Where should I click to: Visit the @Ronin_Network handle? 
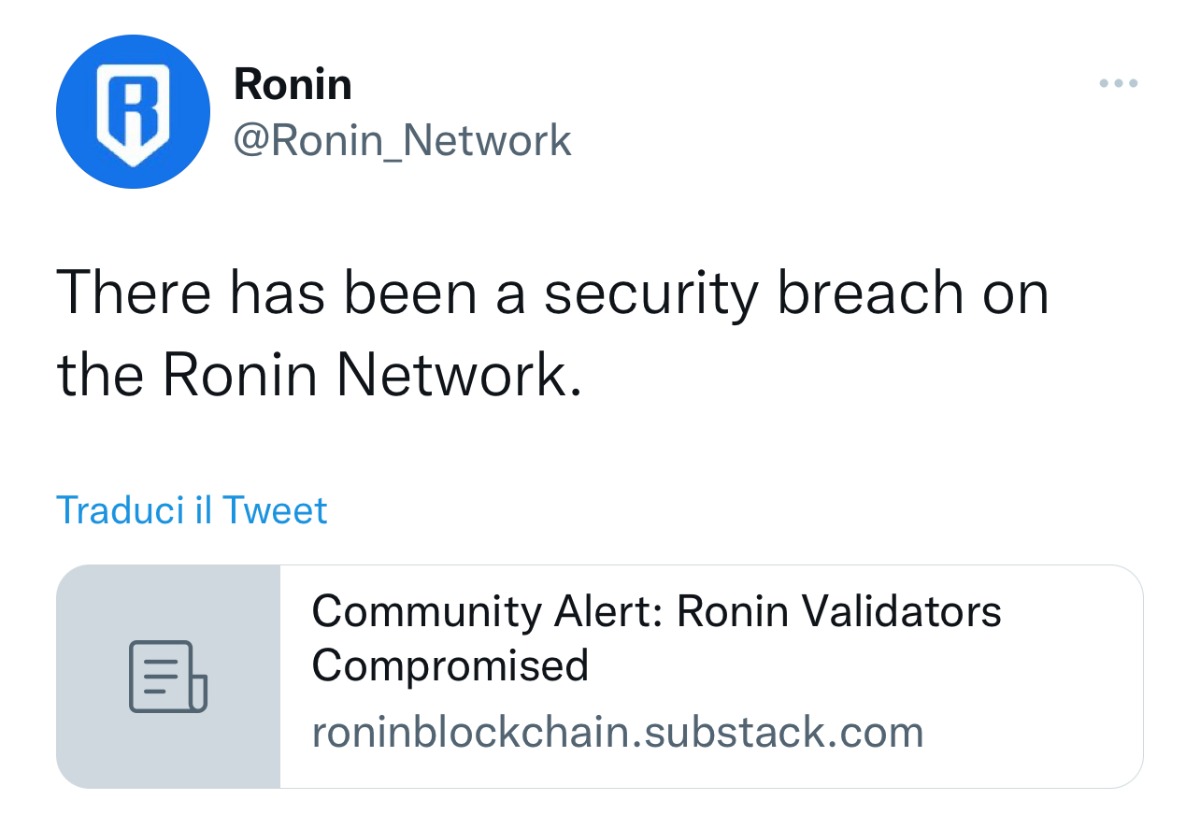pos(402,140)
